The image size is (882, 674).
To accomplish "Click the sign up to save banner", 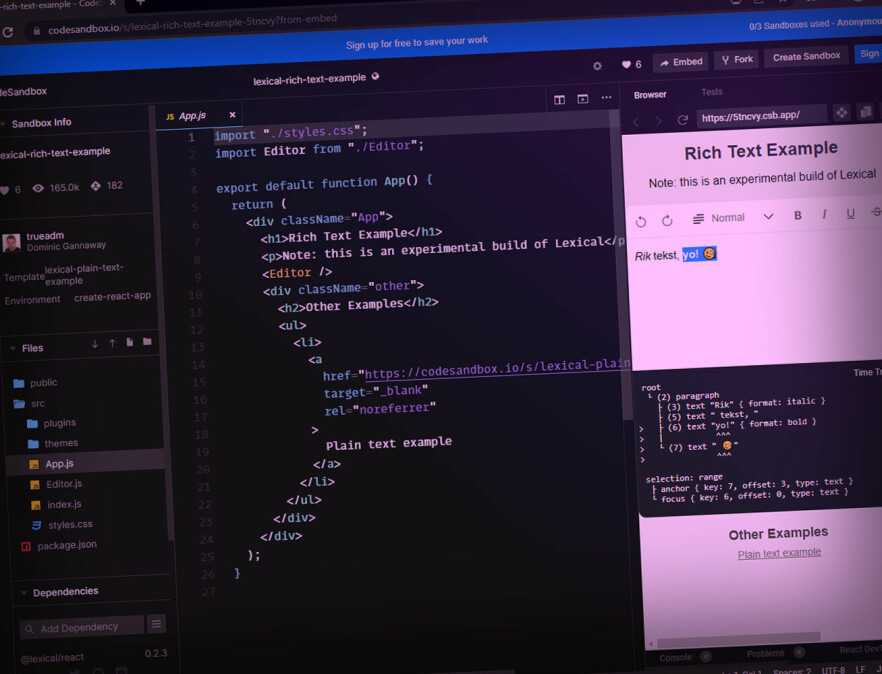I will click(417, 42).
